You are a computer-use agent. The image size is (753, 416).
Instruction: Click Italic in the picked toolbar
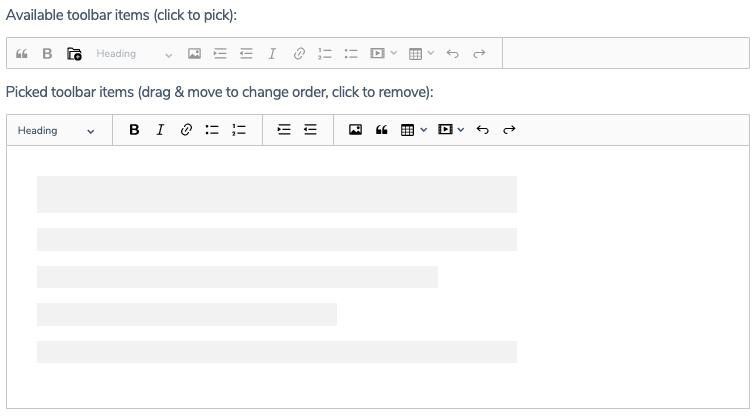160,130
